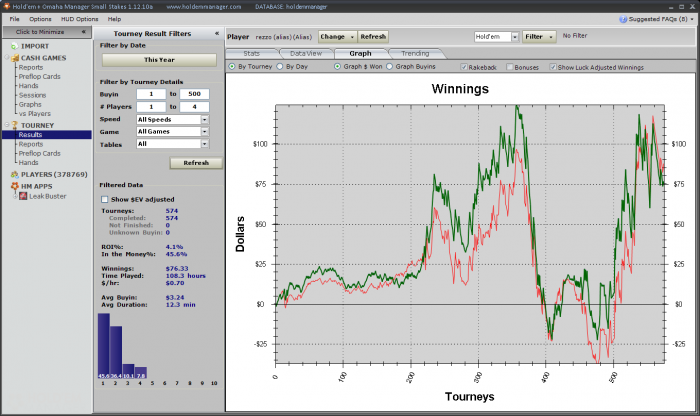This screenshot has height=416, width=700.
Task: Select Graph $ Won radio button
Action: tap(337, 67)
